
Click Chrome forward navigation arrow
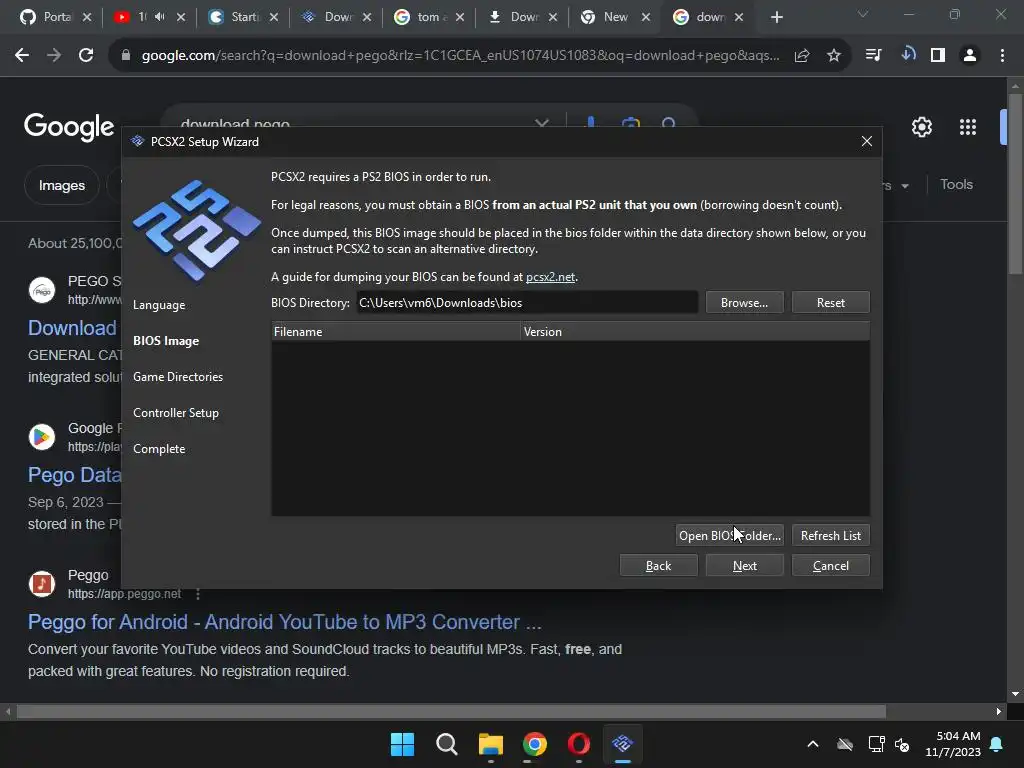click(54, 56)
